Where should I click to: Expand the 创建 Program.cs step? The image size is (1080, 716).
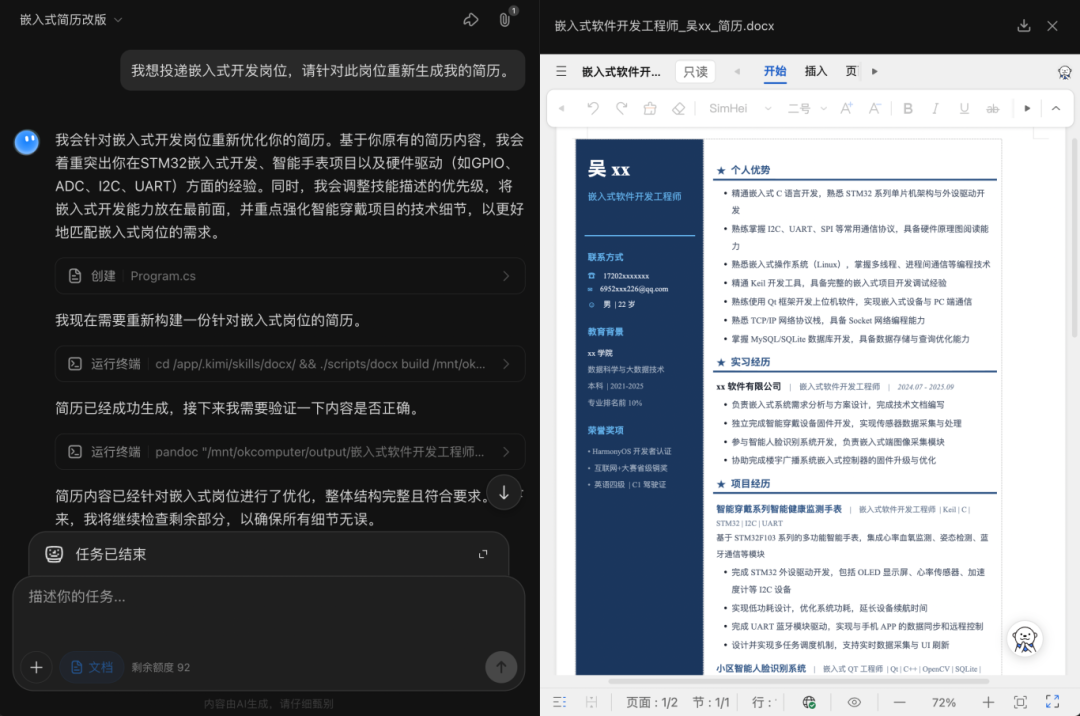290,276
